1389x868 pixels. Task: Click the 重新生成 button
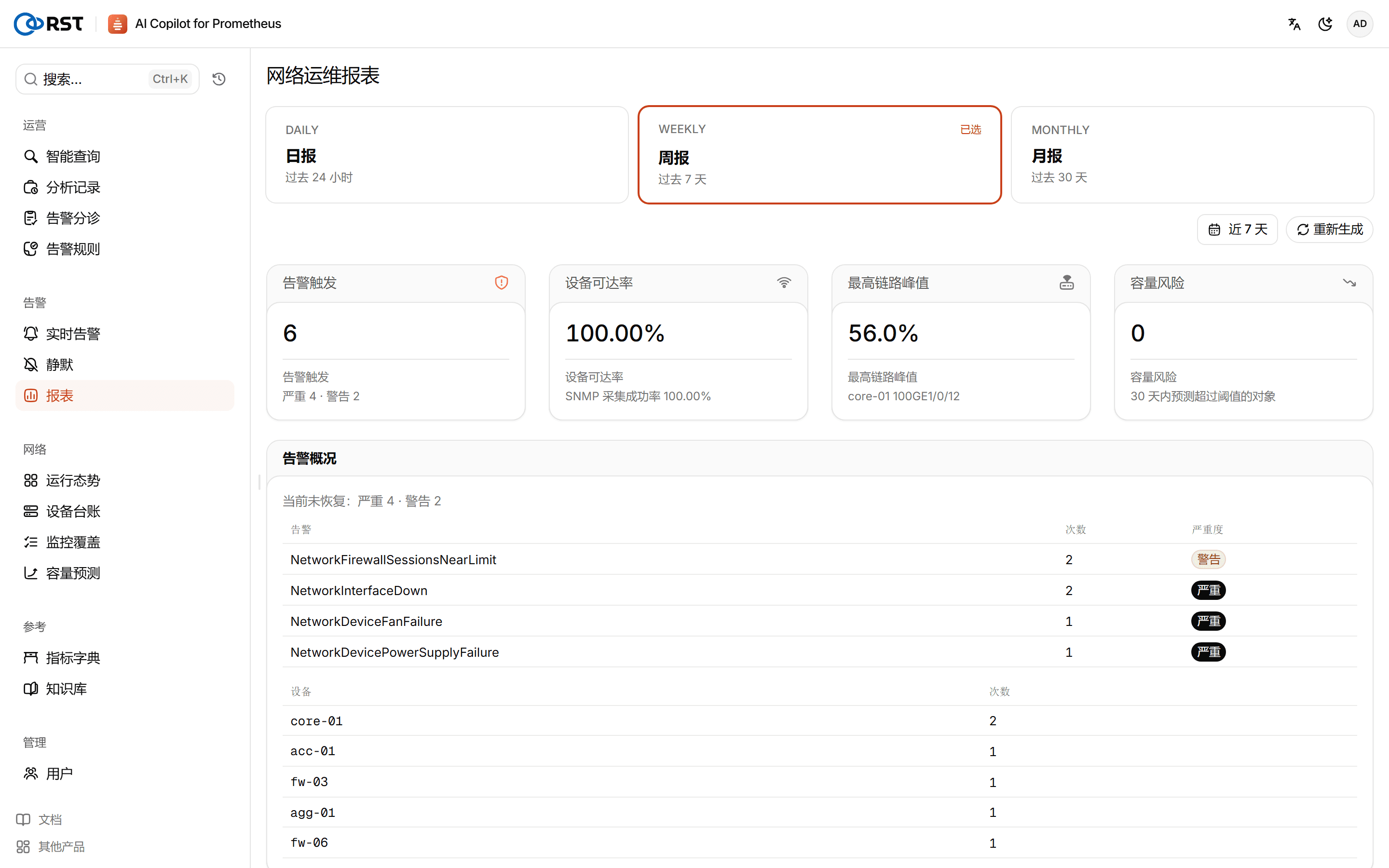coord(1329,230)
